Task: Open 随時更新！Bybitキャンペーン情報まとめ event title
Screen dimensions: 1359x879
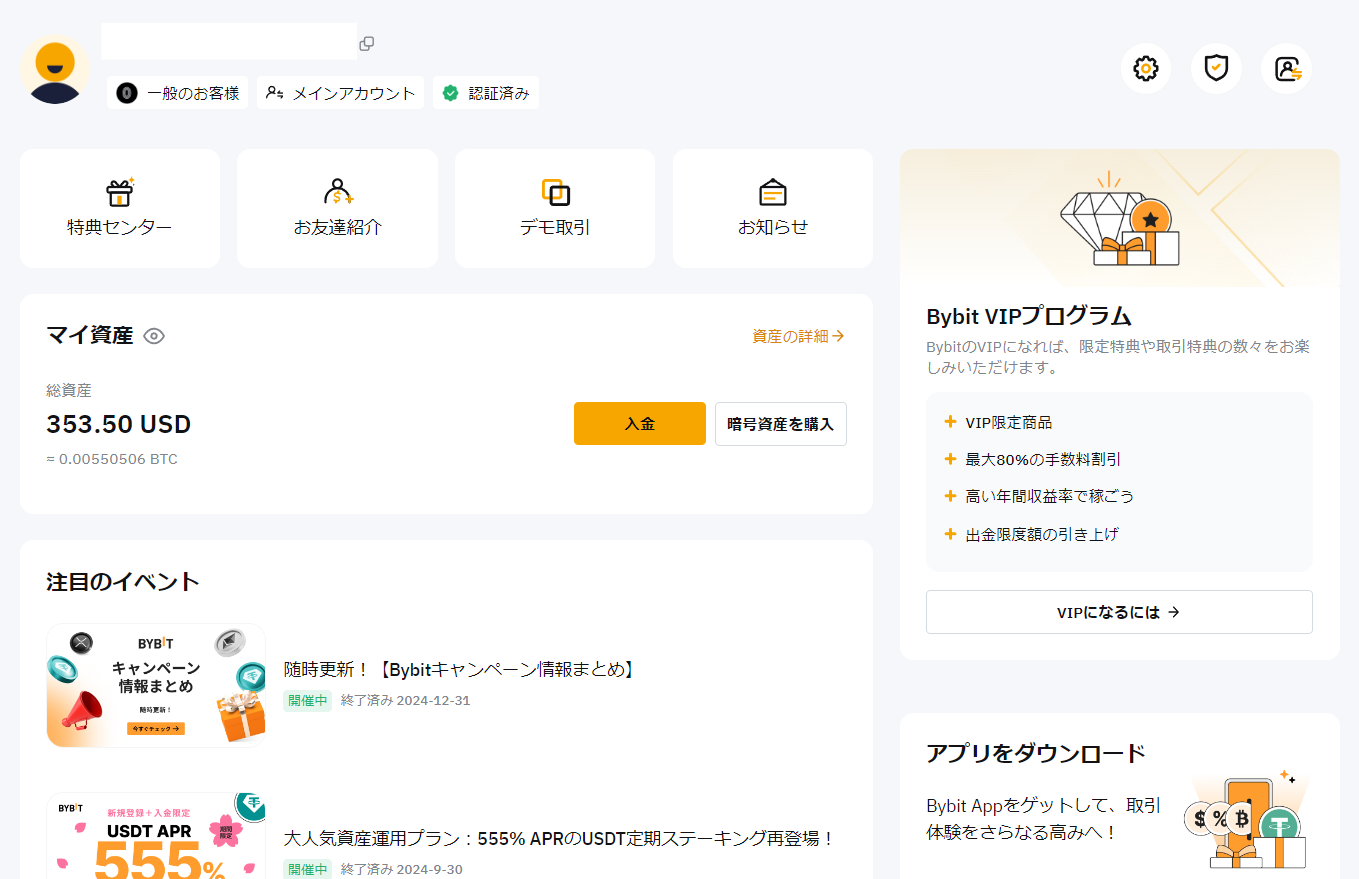Action: (x=460, y=669)
